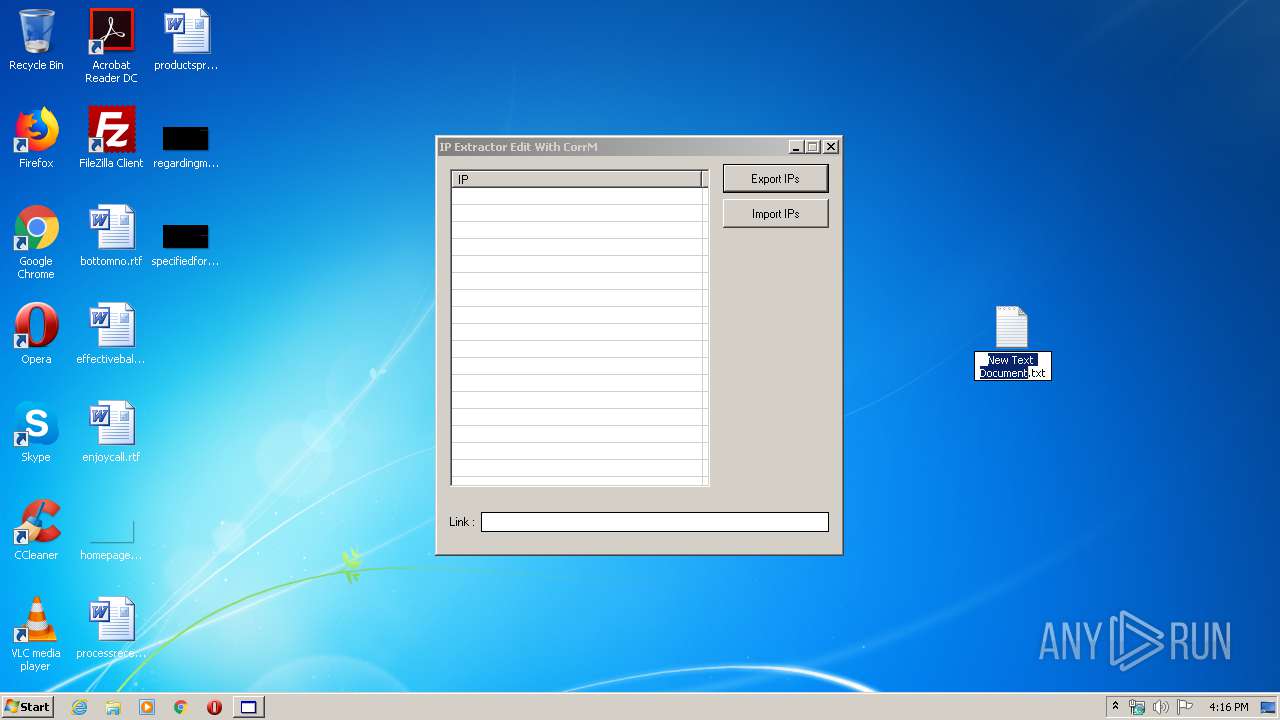Viewport: 1280px width, 720px height.
Task: Select the processrece... document icon
Action: (111, 628)
